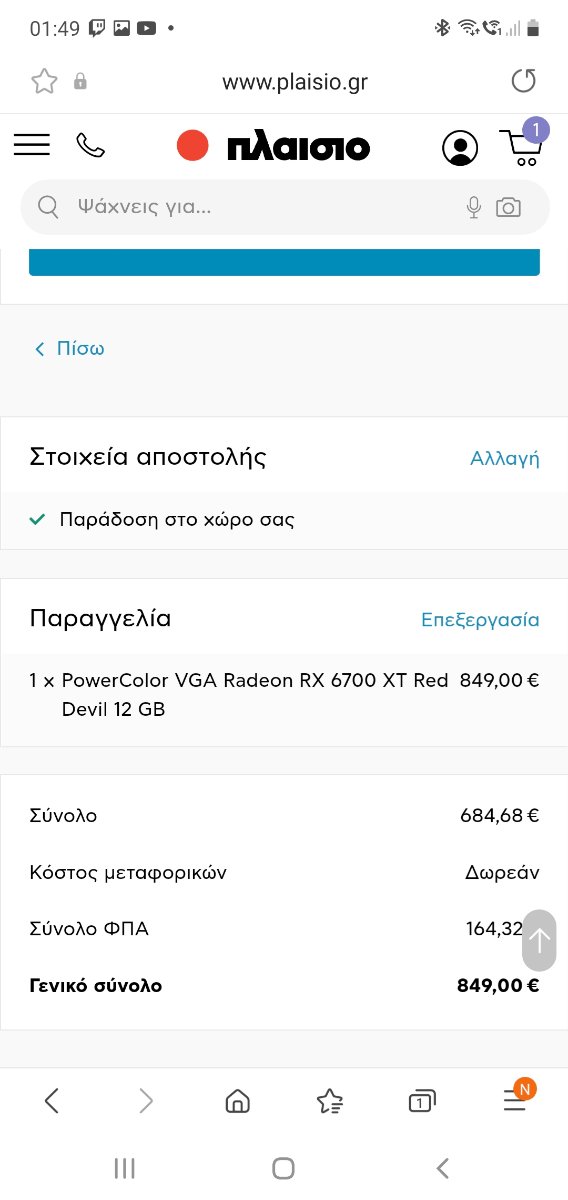Tap the πλαίσιο logo
This screenshot has width=568, height=1200.
coord(273,147)
